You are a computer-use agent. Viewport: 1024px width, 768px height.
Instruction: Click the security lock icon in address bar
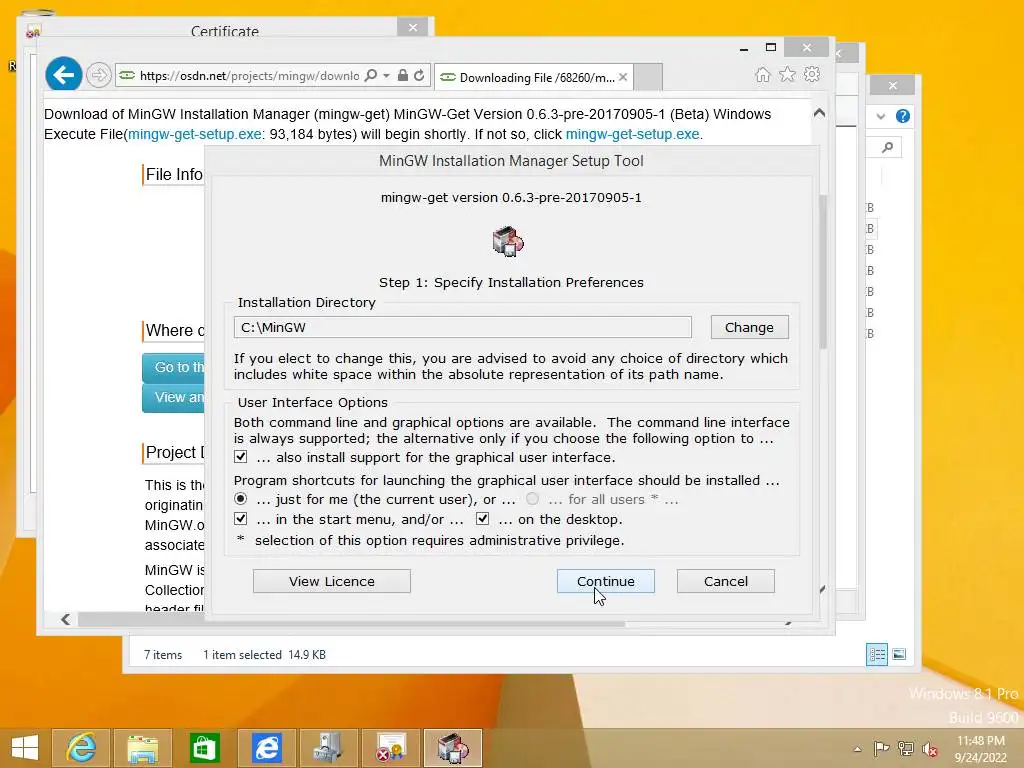(403, 76)
